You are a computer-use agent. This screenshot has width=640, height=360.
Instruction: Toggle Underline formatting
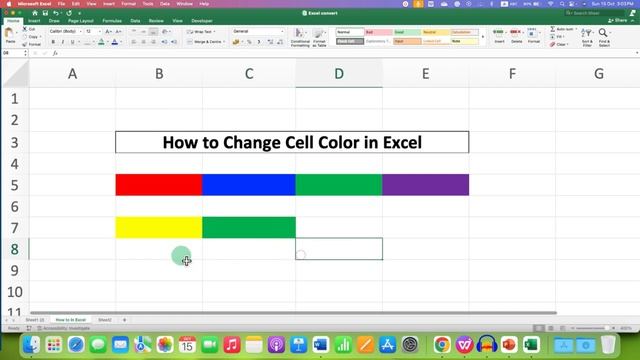pyautogui.click(x=72, y=42)
